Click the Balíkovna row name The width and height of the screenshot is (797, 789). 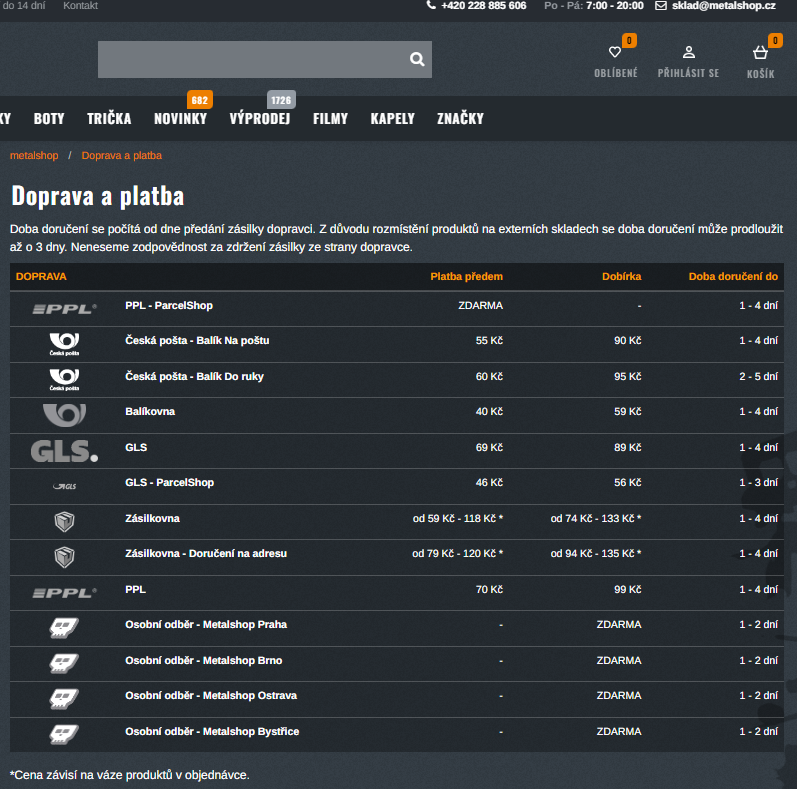pos(150,412)
